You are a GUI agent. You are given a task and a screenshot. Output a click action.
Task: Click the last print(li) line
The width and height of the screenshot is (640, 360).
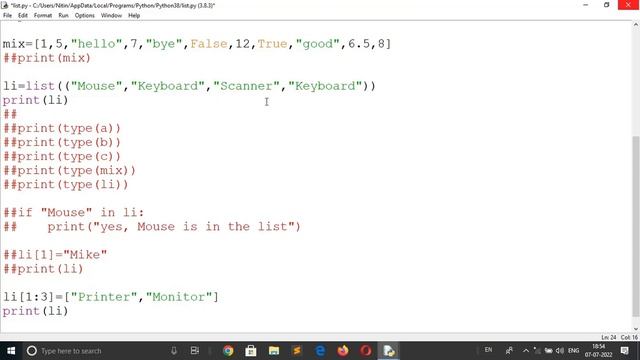(36, 311)
